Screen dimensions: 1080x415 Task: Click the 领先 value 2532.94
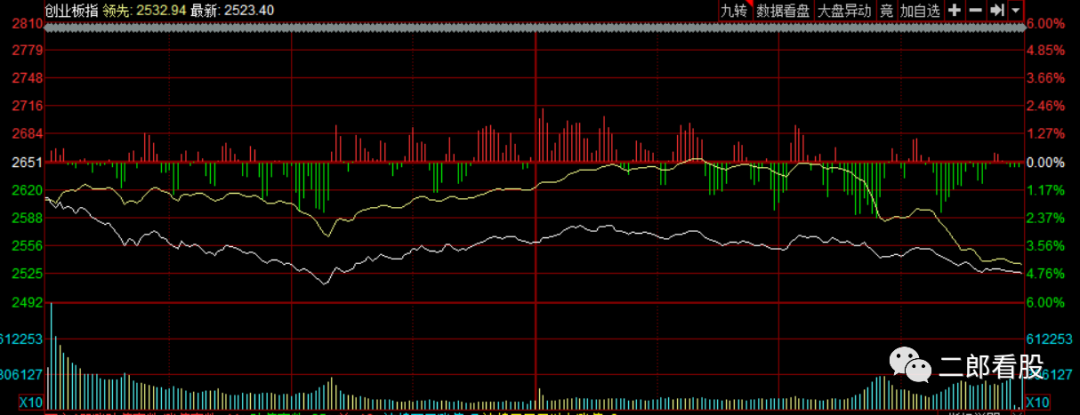pyautogui.click(x=162, y=10)
